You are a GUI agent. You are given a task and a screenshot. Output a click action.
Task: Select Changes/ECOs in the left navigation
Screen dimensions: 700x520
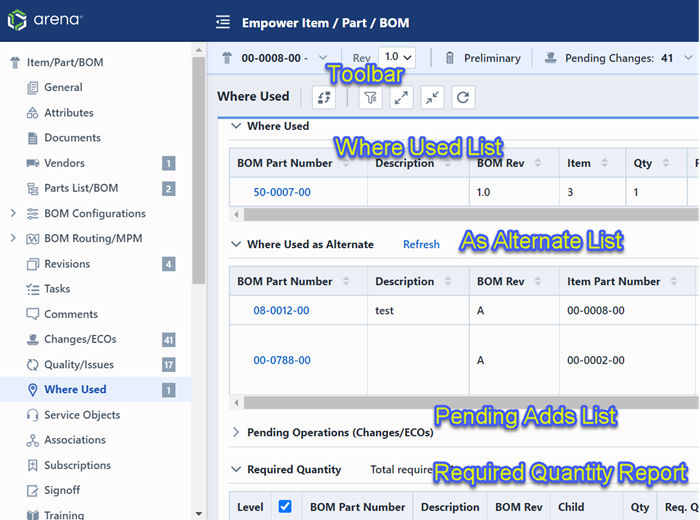pos(80,340)
